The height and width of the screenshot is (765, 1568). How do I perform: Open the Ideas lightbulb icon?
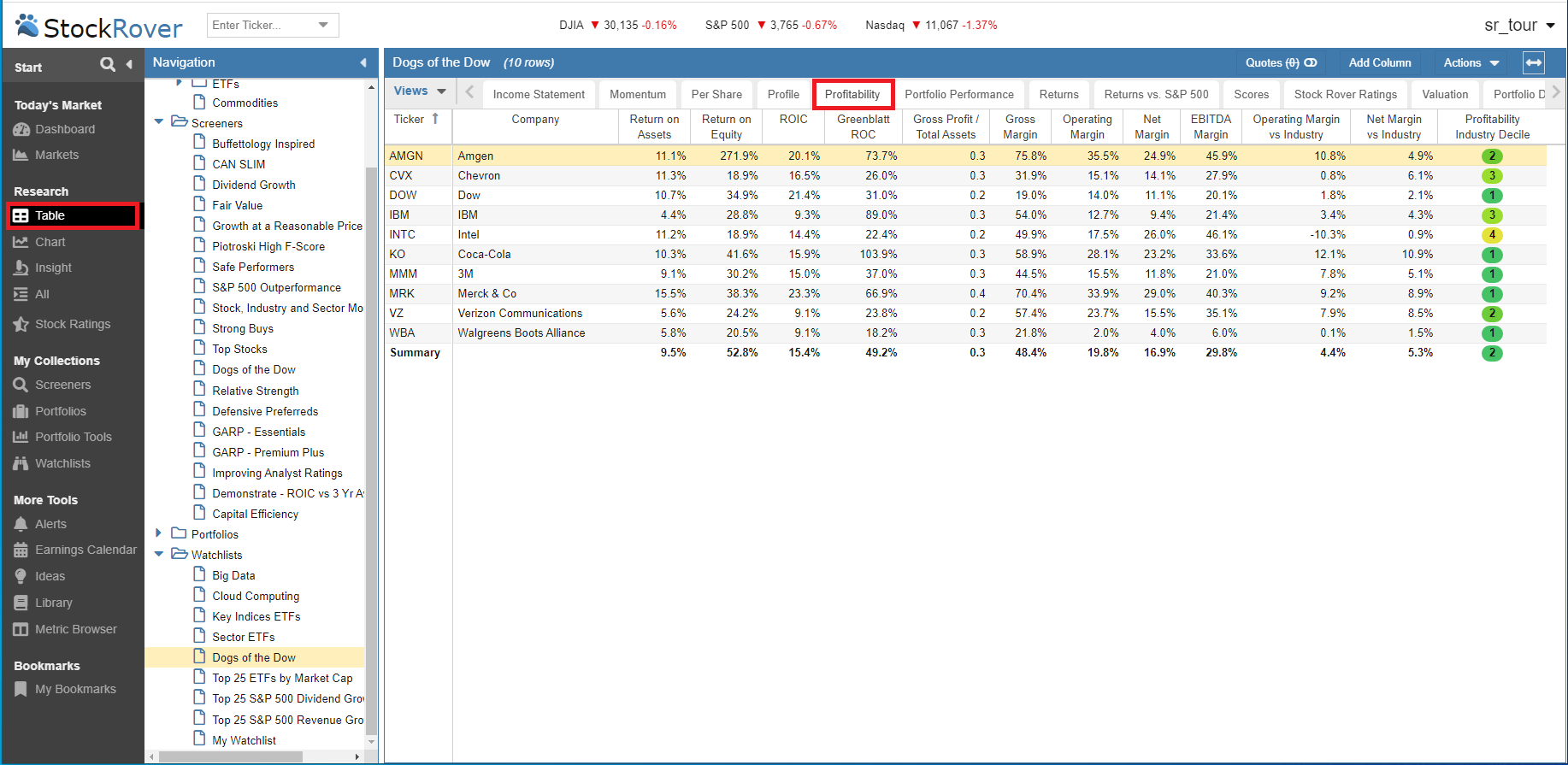pos(21,576)
